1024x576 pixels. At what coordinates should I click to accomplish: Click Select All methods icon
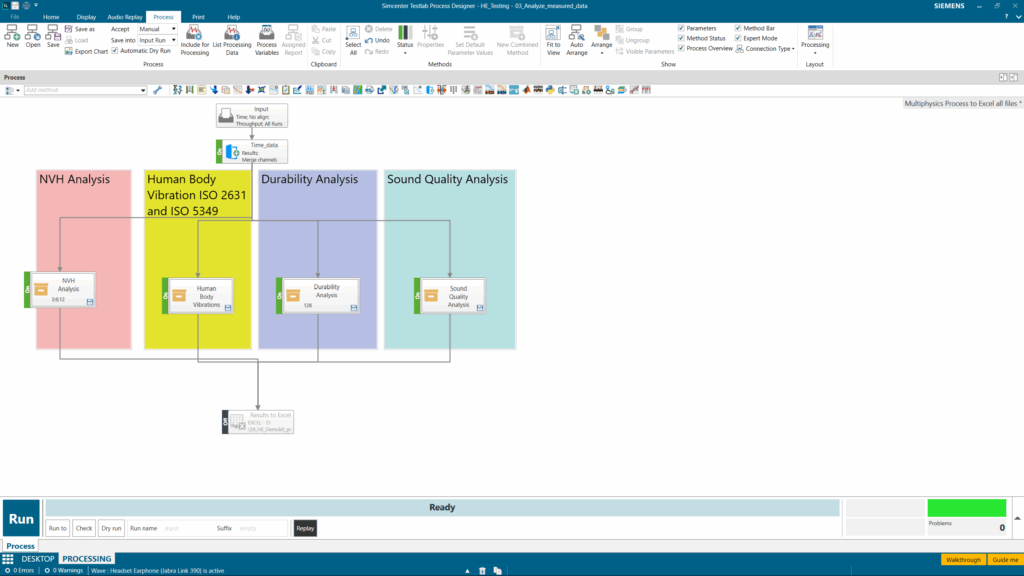click(x=353, y=35)
